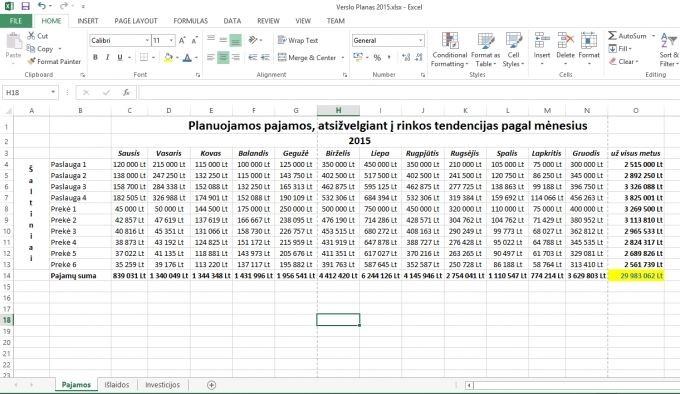Undo the last action
This screenshot has width=680, height=394.
(x=42, y=6)
